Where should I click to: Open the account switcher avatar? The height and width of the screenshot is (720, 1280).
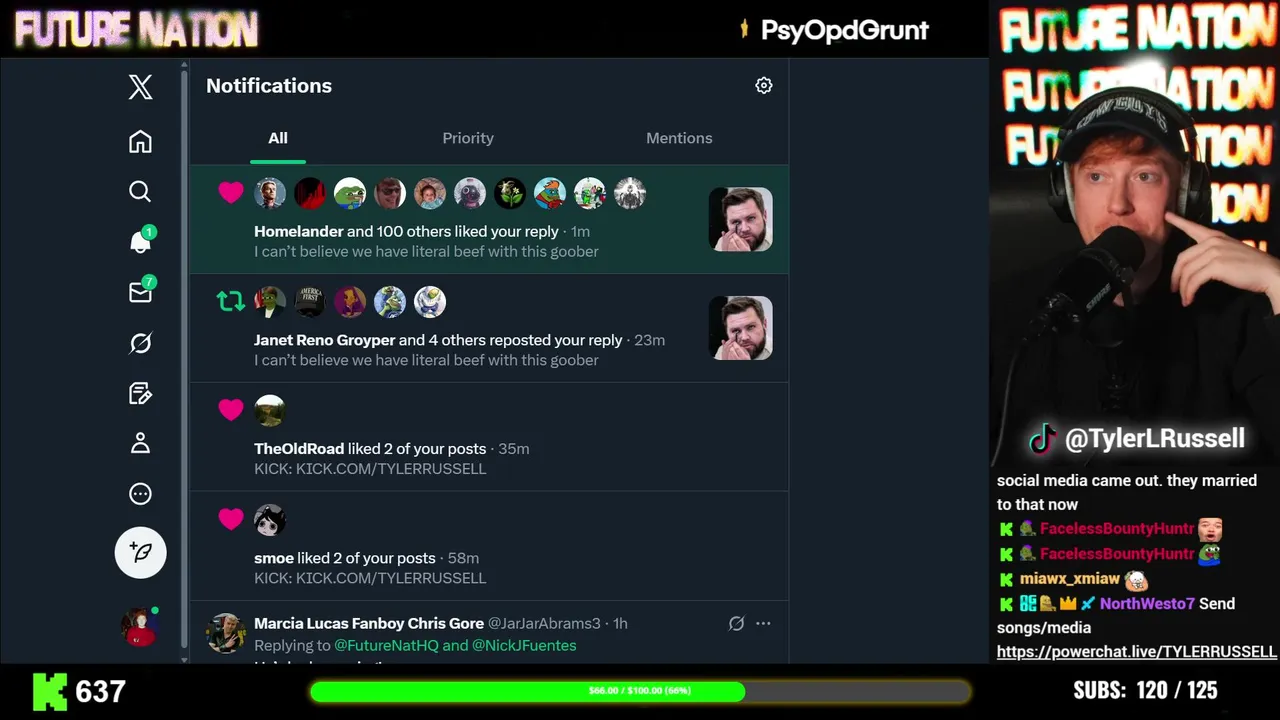point(140,626)
